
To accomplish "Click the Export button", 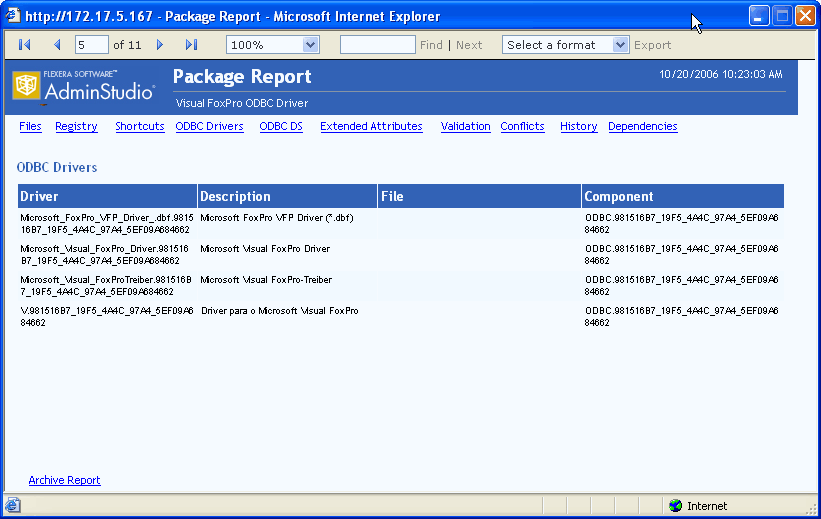I will point(653,45).
